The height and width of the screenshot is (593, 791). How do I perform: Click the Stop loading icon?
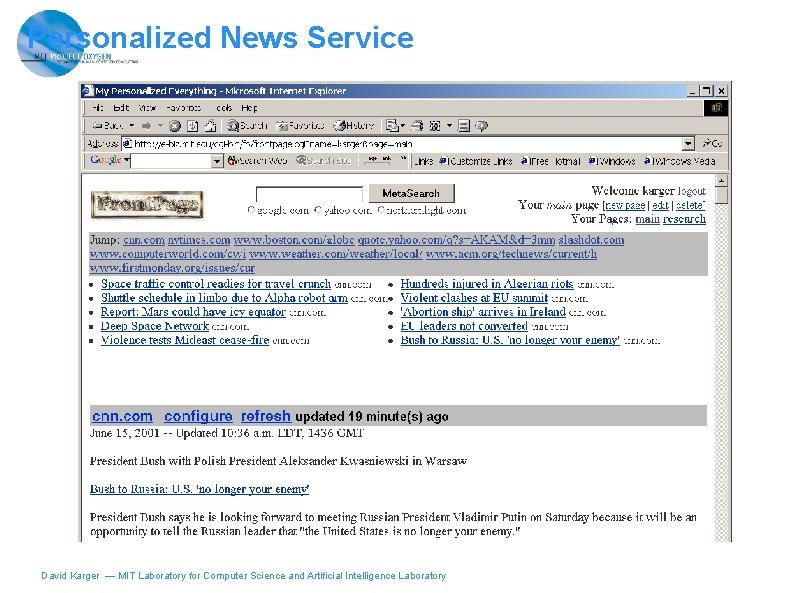[175, 126]
